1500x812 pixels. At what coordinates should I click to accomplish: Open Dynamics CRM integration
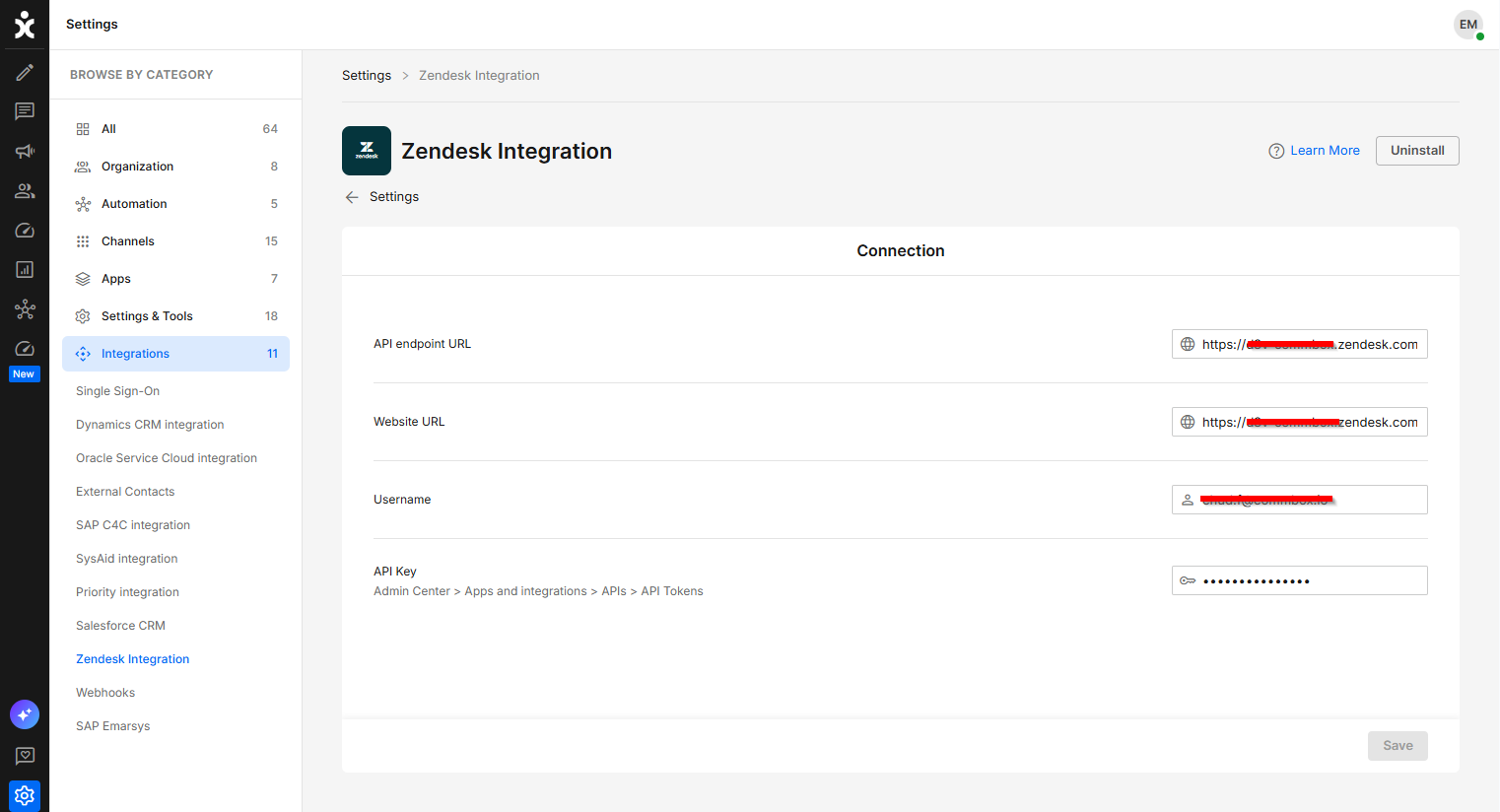pyautogui.click(x=150, y=425)
